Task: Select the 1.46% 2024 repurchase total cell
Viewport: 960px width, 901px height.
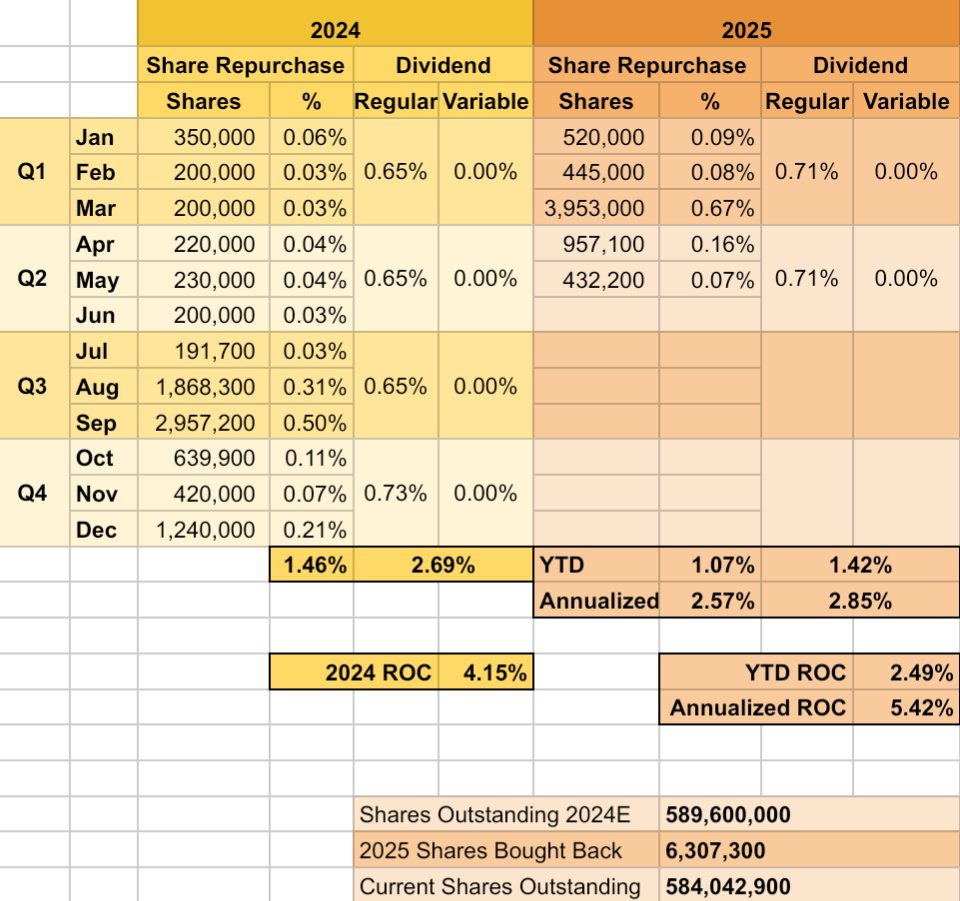Action: coord(312,564)
